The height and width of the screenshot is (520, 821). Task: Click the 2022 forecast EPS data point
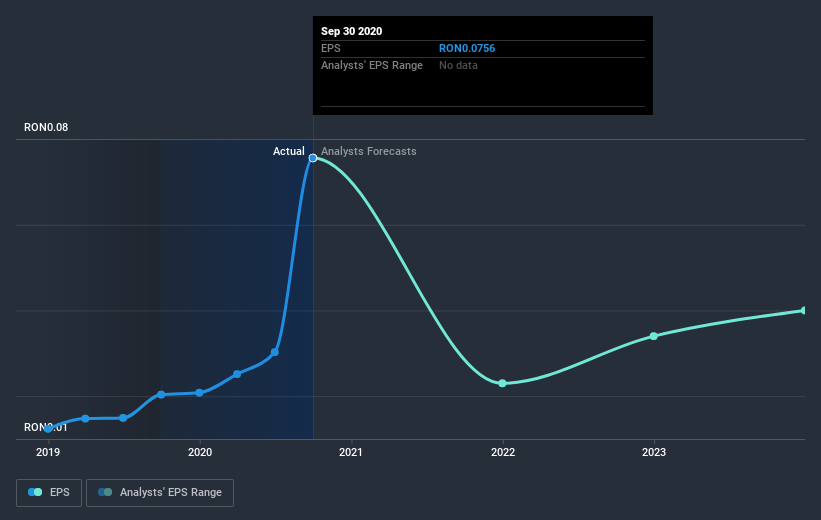coord(502,383)
